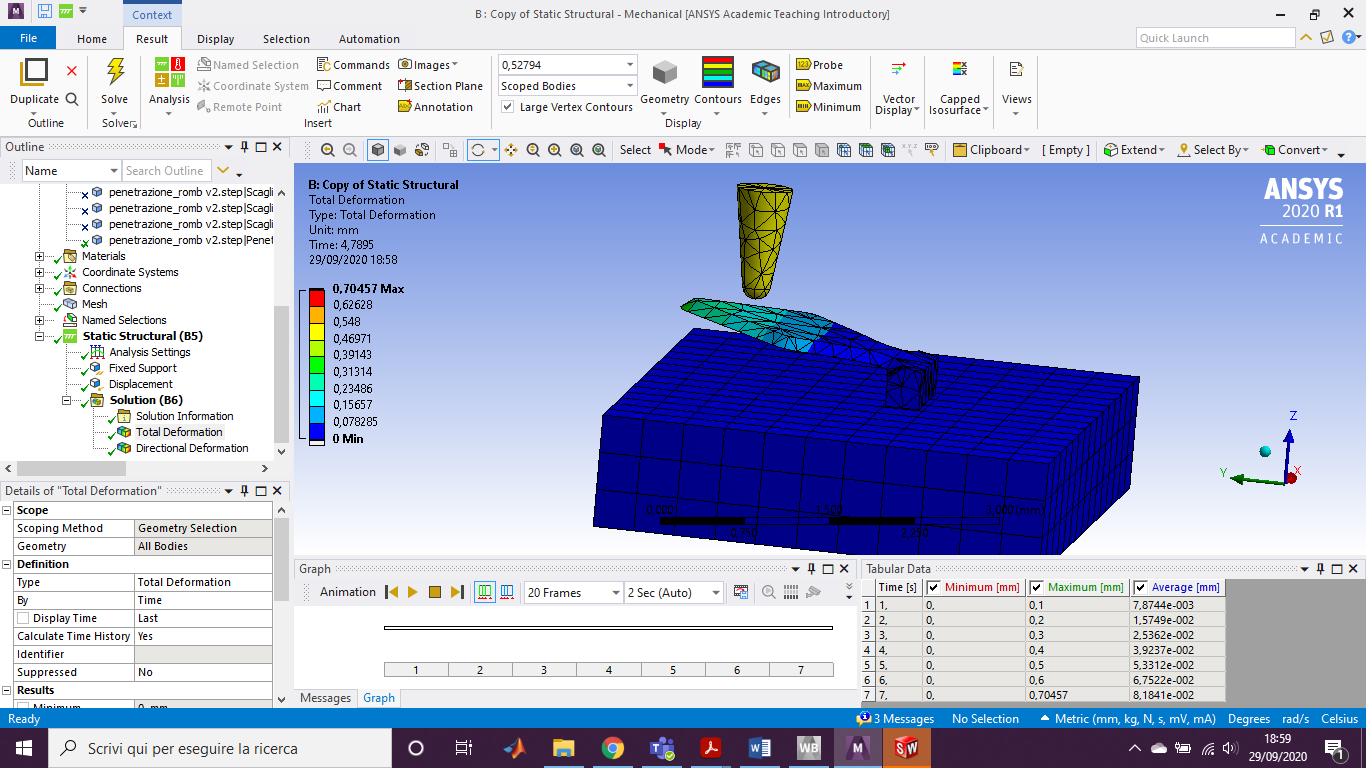Screen dimensions: 1366x768
Task: Switch to the Display ribbon tab
Action: (215, 39)
